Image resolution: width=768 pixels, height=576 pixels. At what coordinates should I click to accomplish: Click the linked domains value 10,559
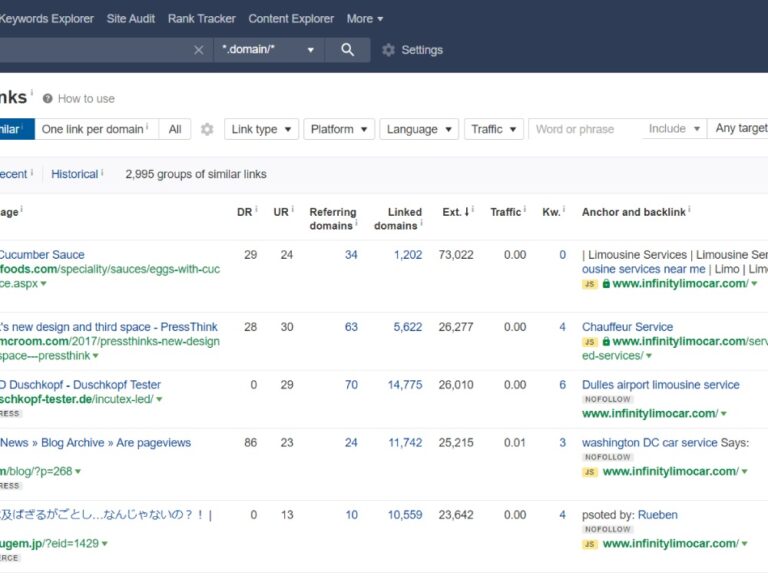pos(405,515)
